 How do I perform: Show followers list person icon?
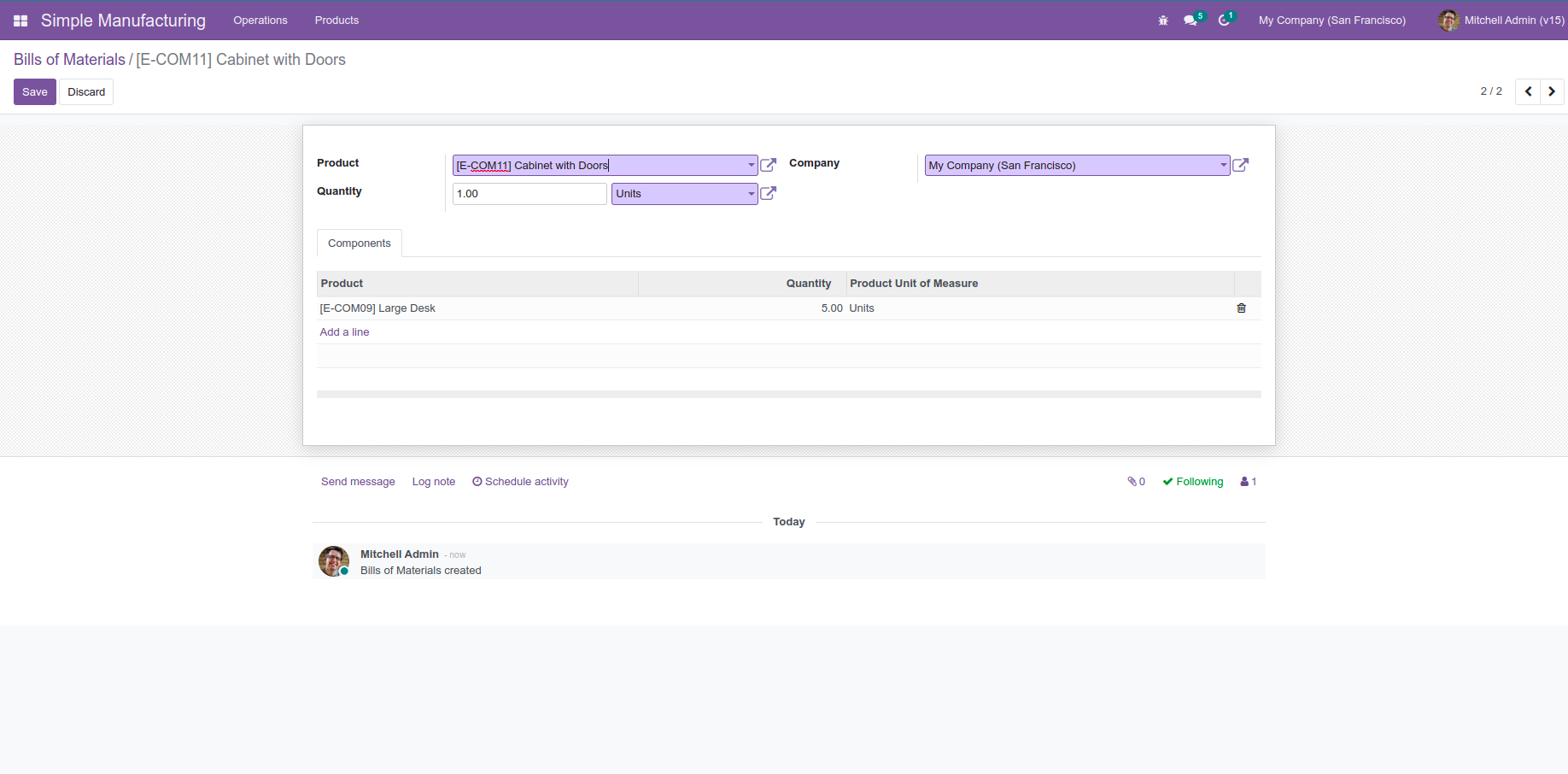(x=1249, y=482)
